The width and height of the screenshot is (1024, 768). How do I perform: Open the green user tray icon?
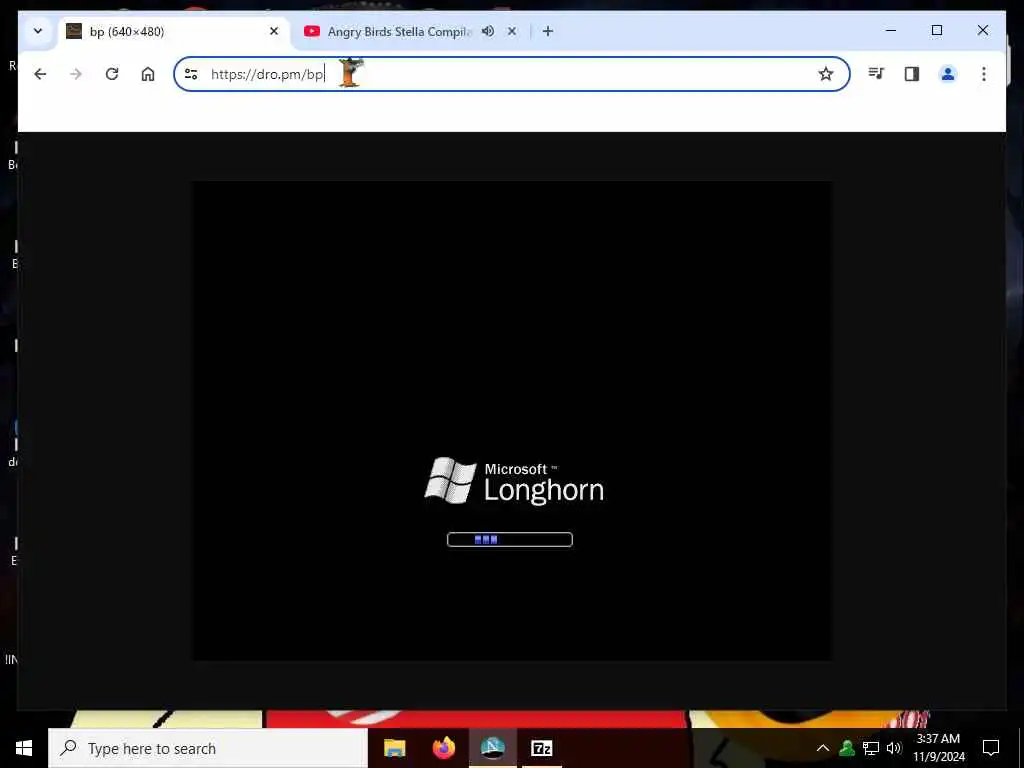tap(847, 748)
